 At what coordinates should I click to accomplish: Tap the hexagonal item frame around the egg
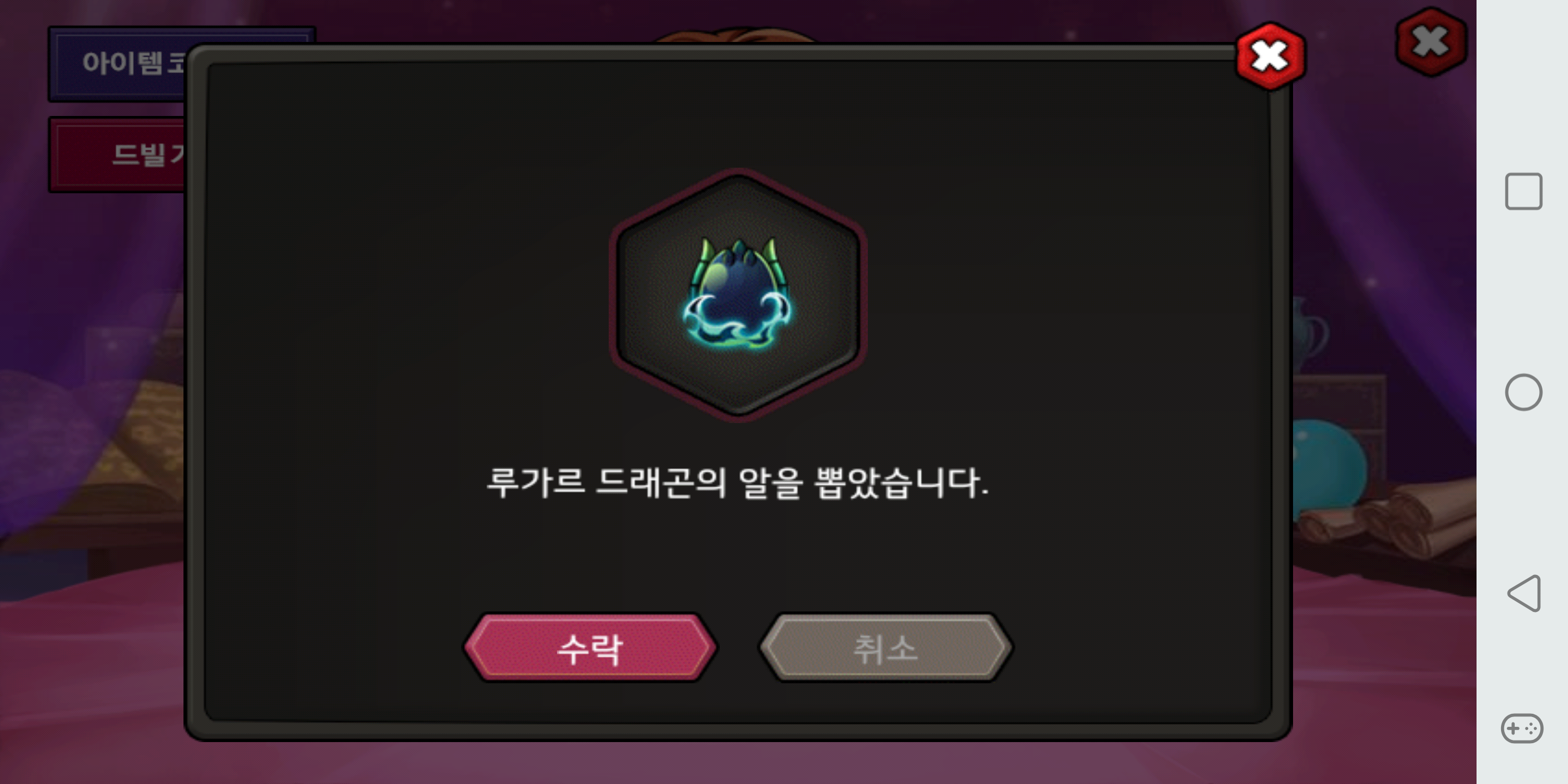[738, 295]
